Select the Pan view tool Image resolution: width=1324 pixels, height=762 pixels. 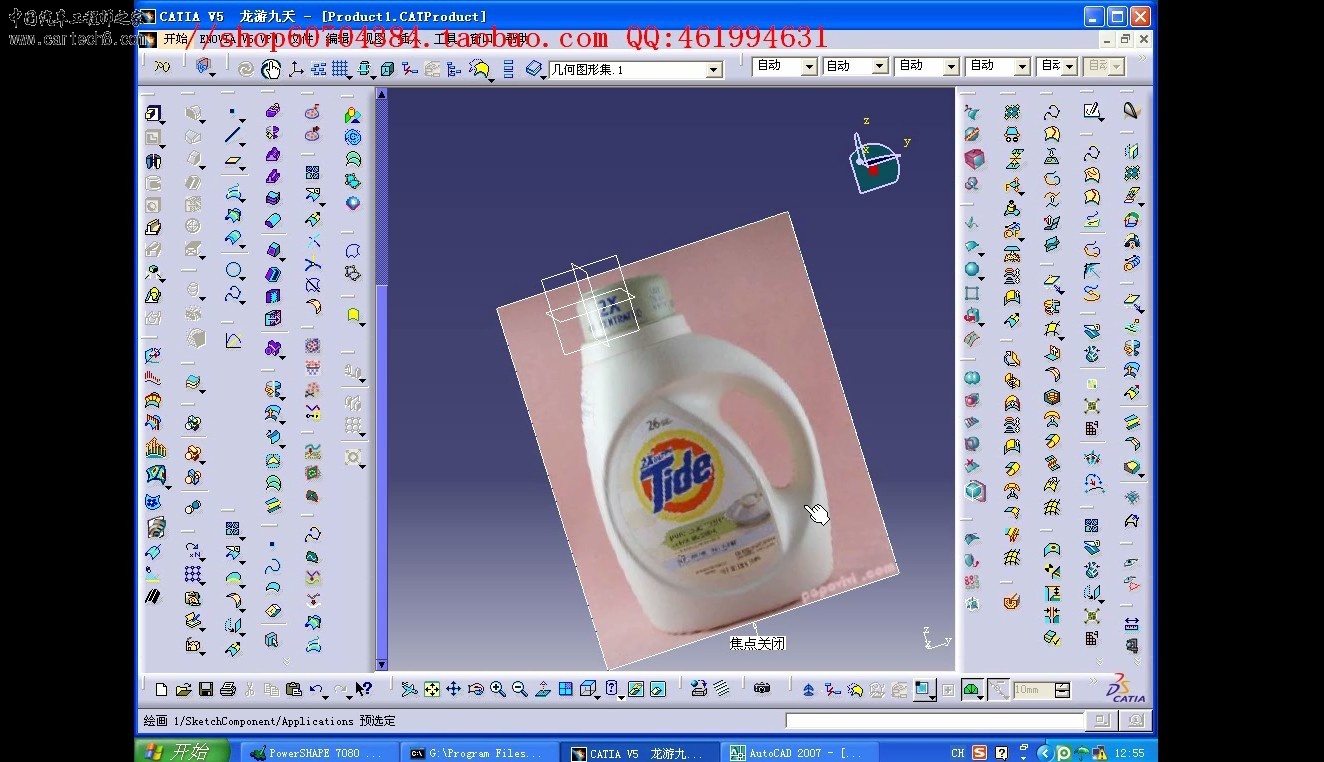453,689
